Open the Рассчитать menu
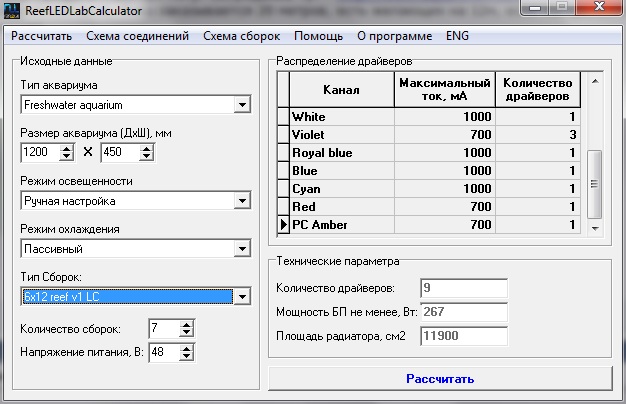 pyautogui.click(x=41, y=36)
